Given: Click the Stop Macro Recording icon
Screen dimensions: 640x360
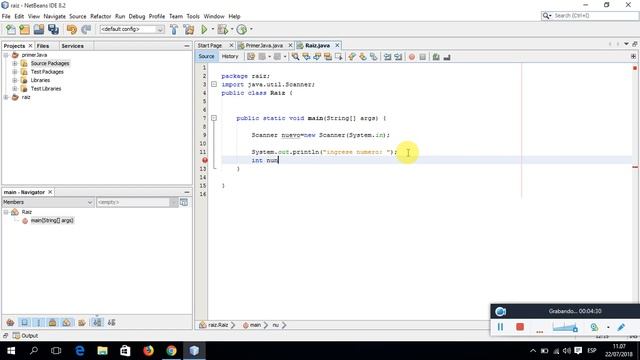Looking at the screenshot, I should click(x=422, y=57).
